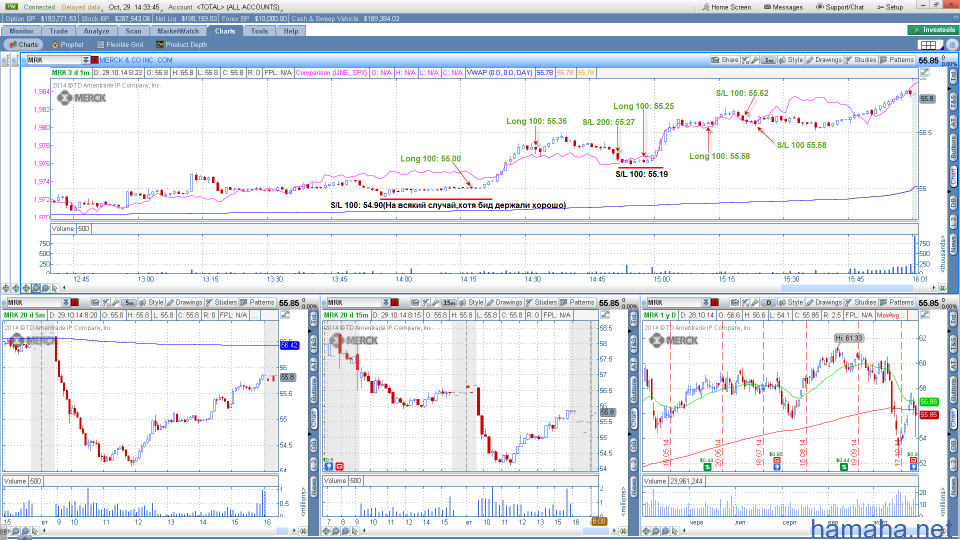Screen dimensions: 960x540
Task: Click the MERCK & CO INC. COM link
Action: click(x=136, y=60)
